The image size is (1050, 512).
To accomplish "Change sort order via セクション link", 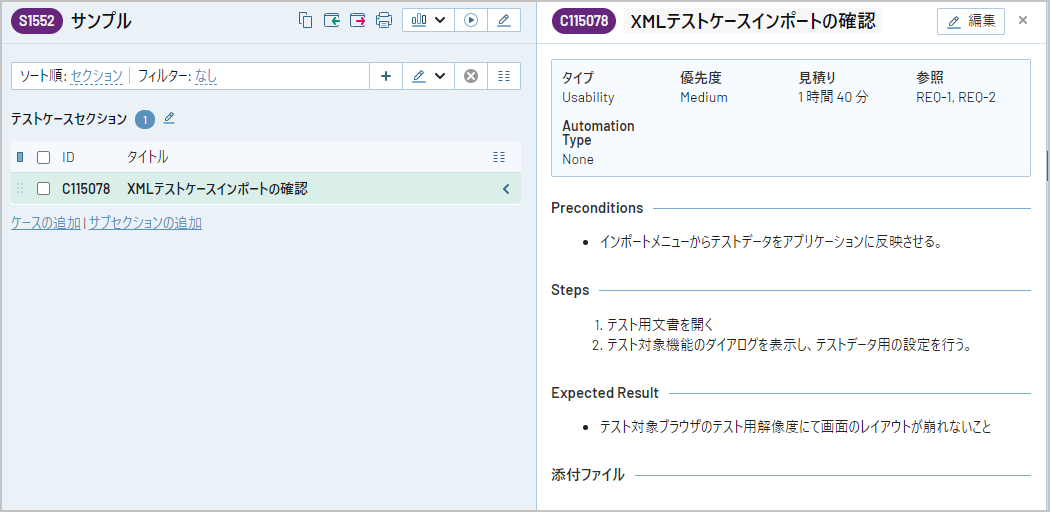I will (96, 76).
